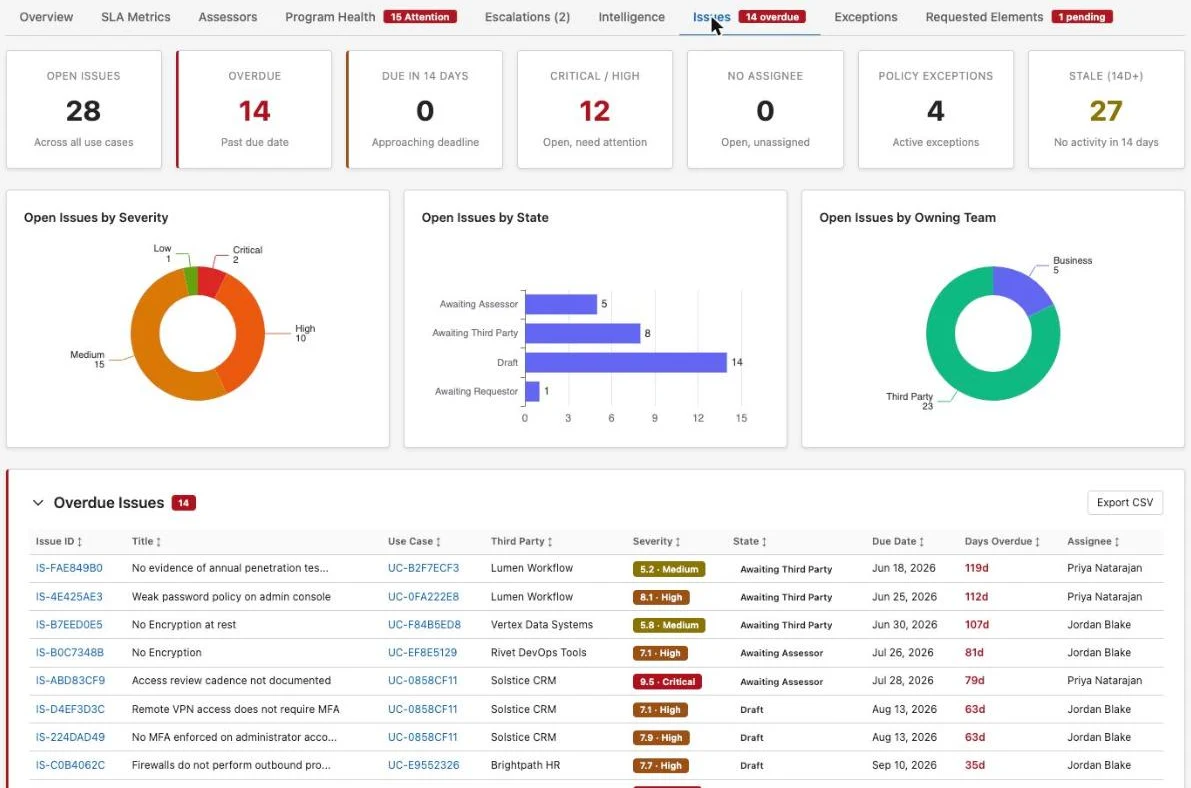Click Rivet DevOps Tools cell
1191x788 pixels.
(x=539, y=652)
